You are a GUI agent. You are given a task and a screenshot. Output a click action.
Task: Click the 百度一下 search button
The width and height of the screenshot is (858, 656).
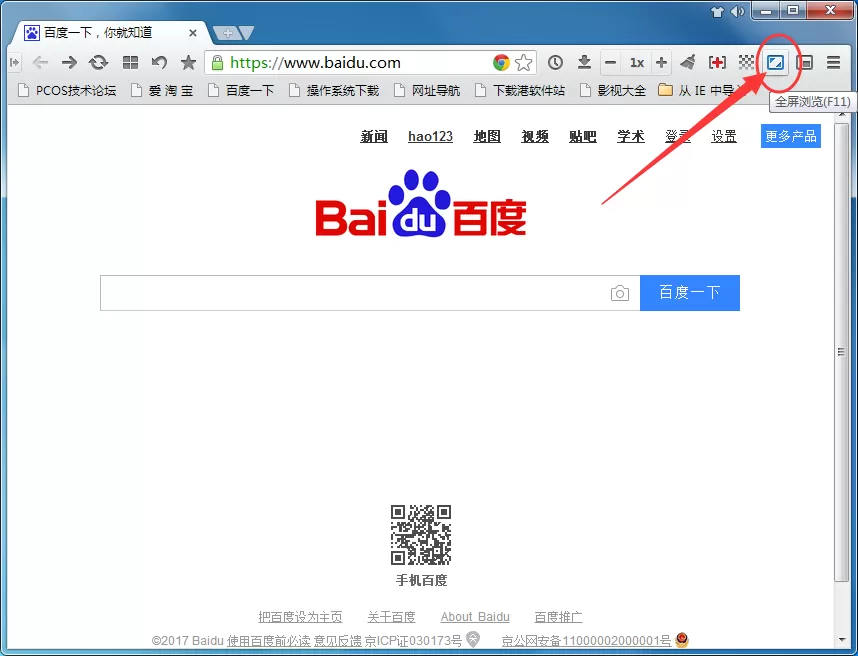689,293
